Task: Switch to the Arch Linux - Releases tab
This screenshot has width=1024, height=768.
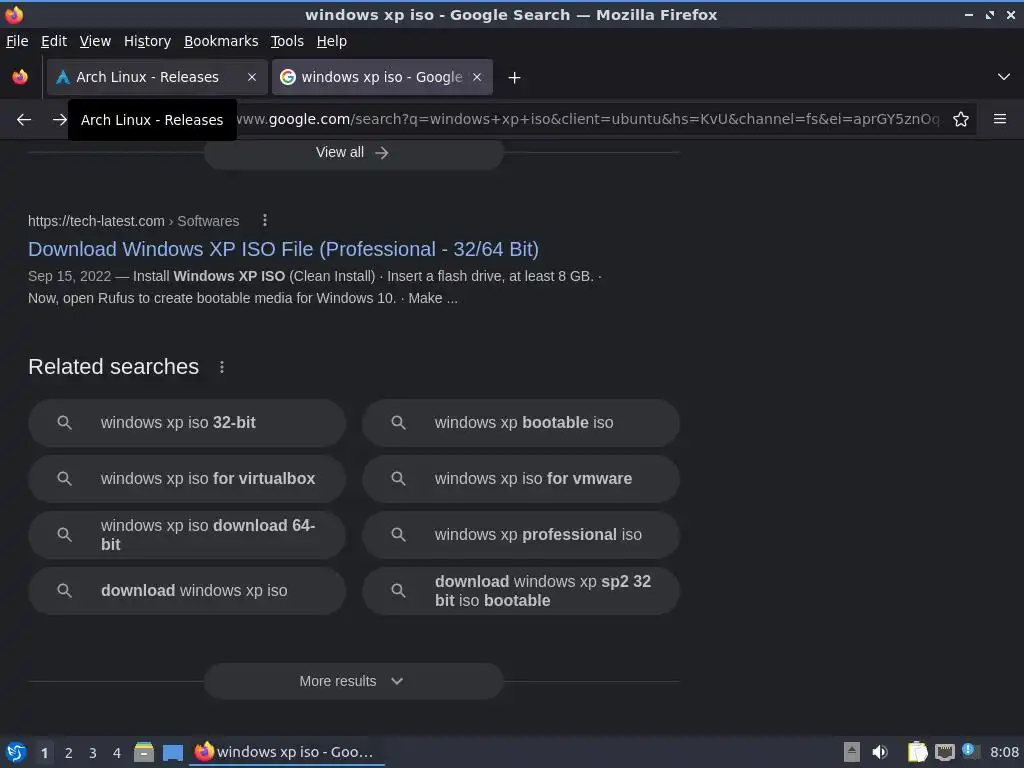Action: 157,77
